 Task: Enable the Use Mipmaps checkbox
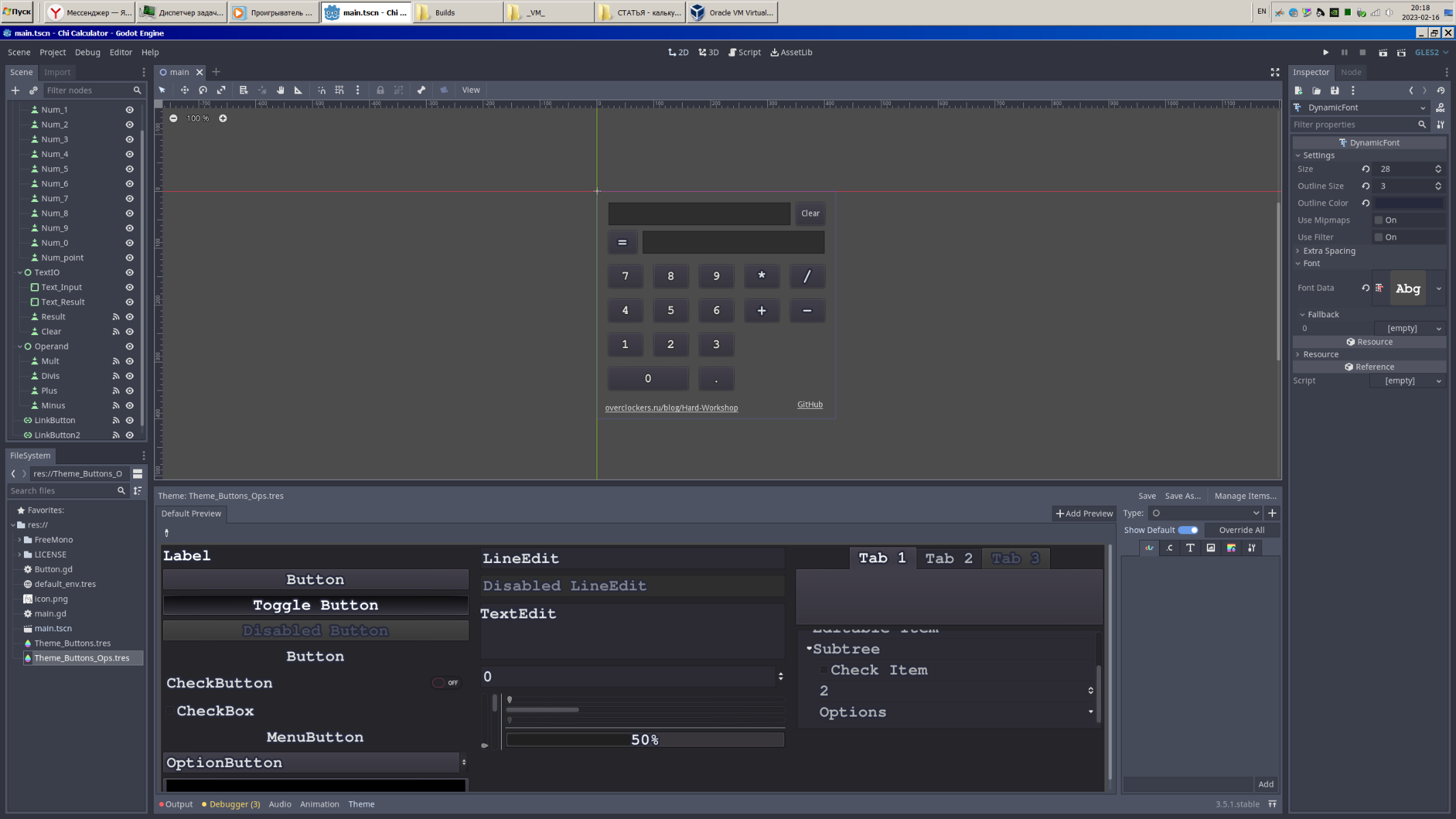click(x=1378, y=220)
